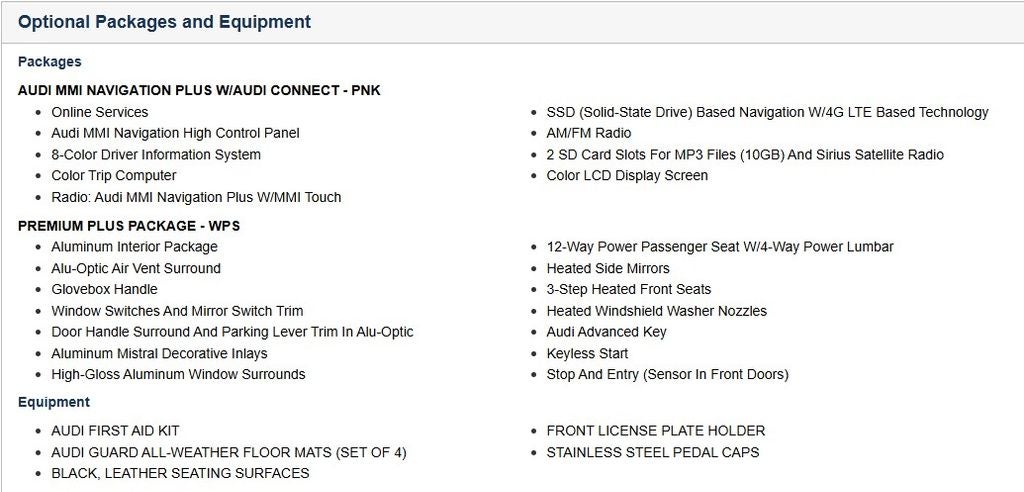Click the Optional Packages and Equipment header
The width and height of the screenshot is (1024, 492).
164,22
